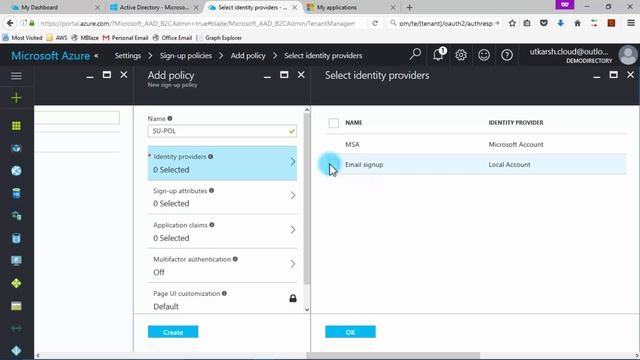Switch to My applications browser tab
The width and height of the screenshot is (640, 360).
coord(351,7)
